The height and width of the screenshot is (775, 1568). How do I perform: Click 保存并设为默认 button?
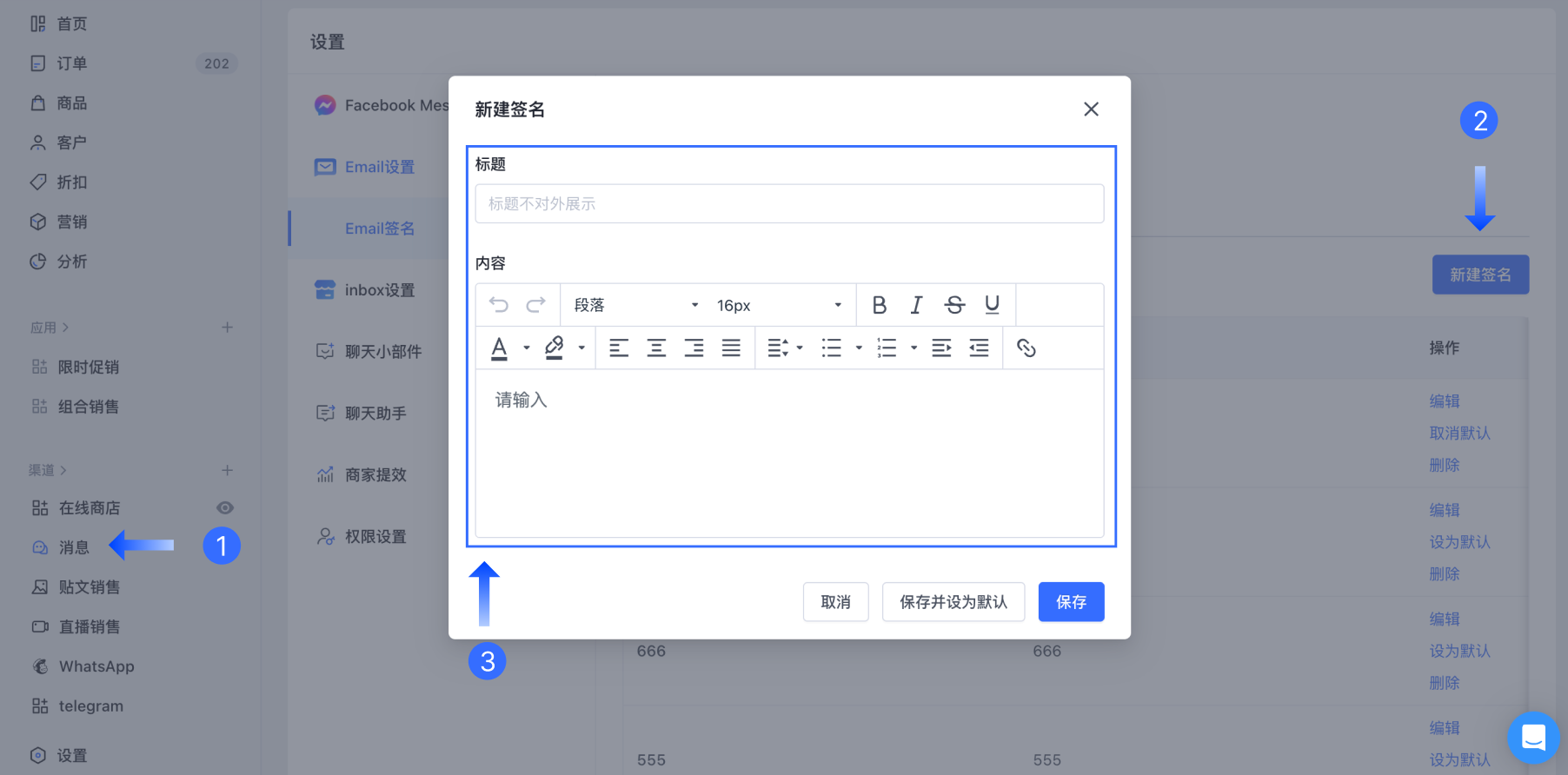(x=953, y=602)
